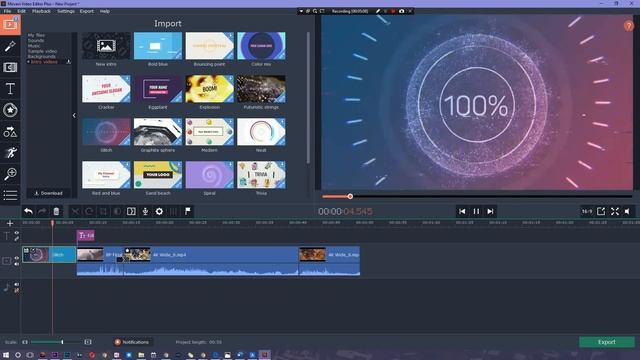Open the Playback menu
The image size is (640, 360).
tap(41, 11)
